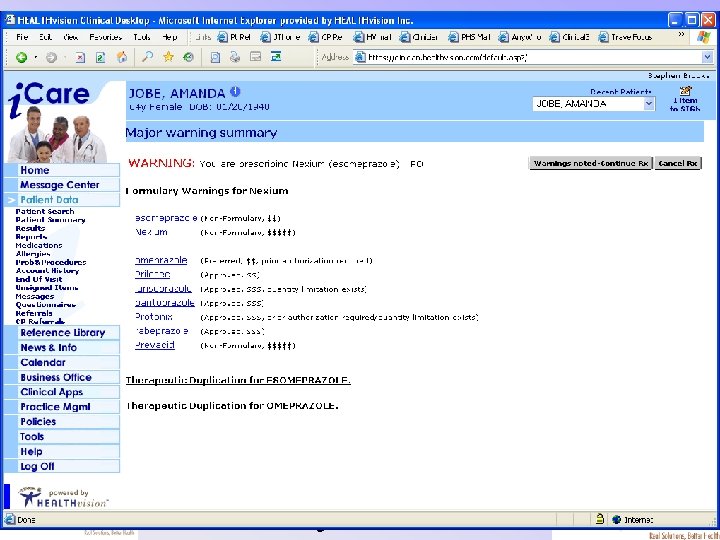Click Warnings noted-Continue Rx button

591,163
